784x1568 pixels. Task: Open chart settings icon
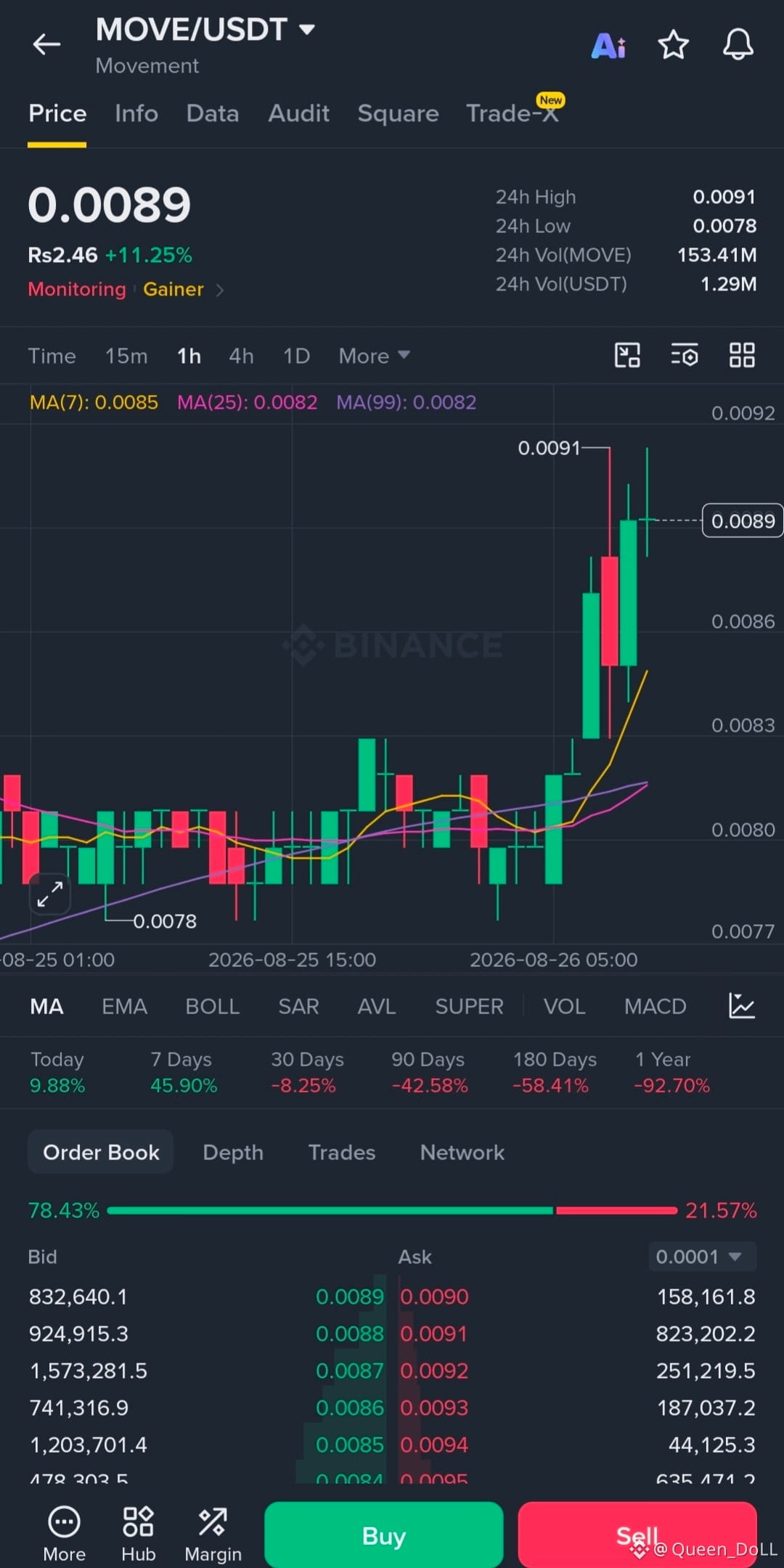coord(685,356)
